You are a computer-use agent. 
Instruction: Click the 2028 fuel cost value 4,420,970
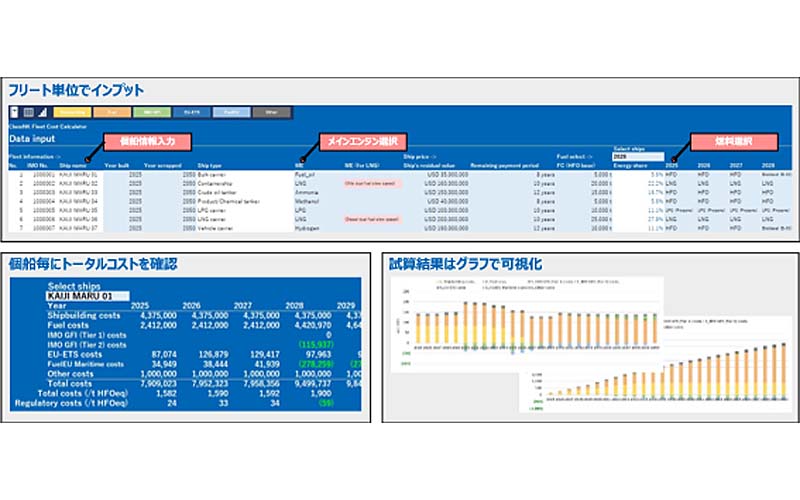click(x=313, y=325)
